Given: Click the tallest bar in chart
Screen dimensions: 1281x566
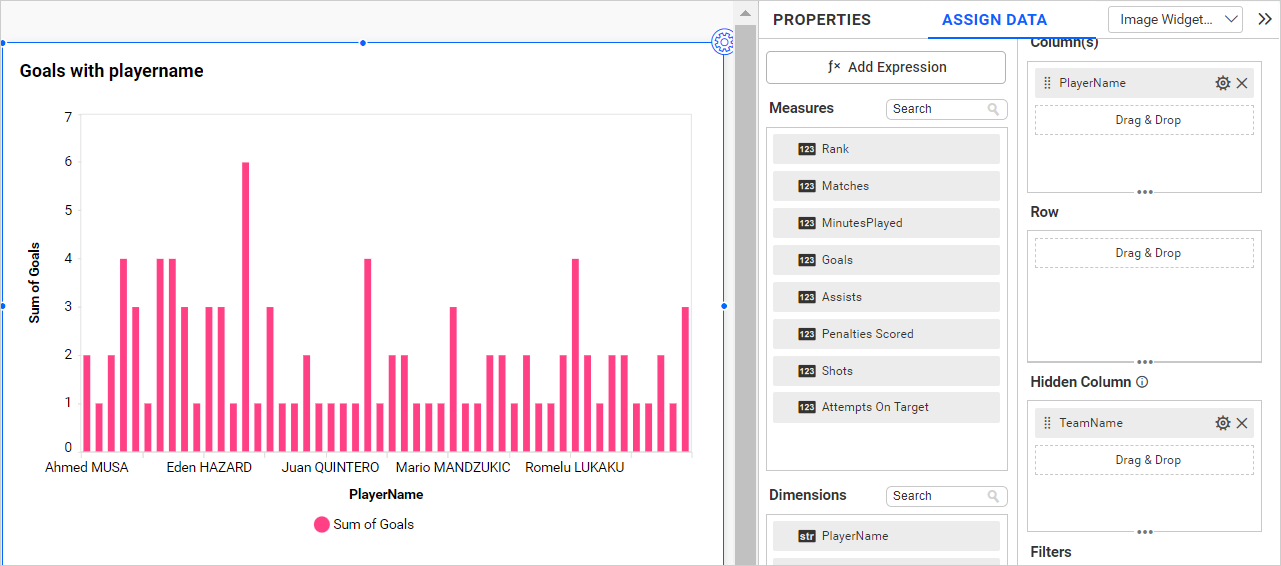Looking at the screenshot, I should (x=245, y=305).
